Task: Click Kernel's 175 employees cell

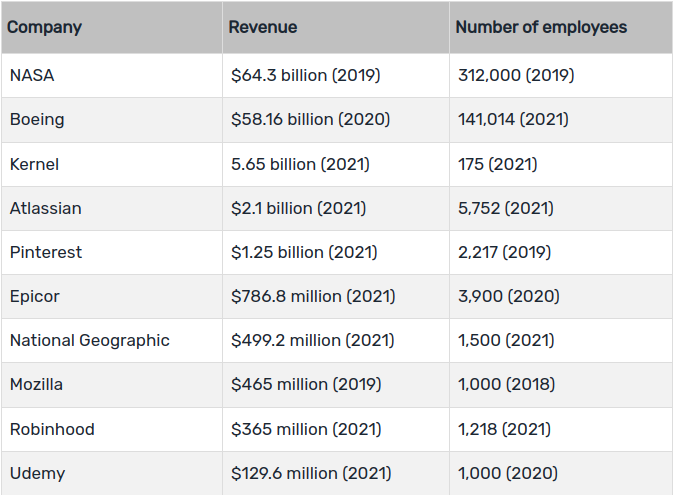Action: coord(497,164)
